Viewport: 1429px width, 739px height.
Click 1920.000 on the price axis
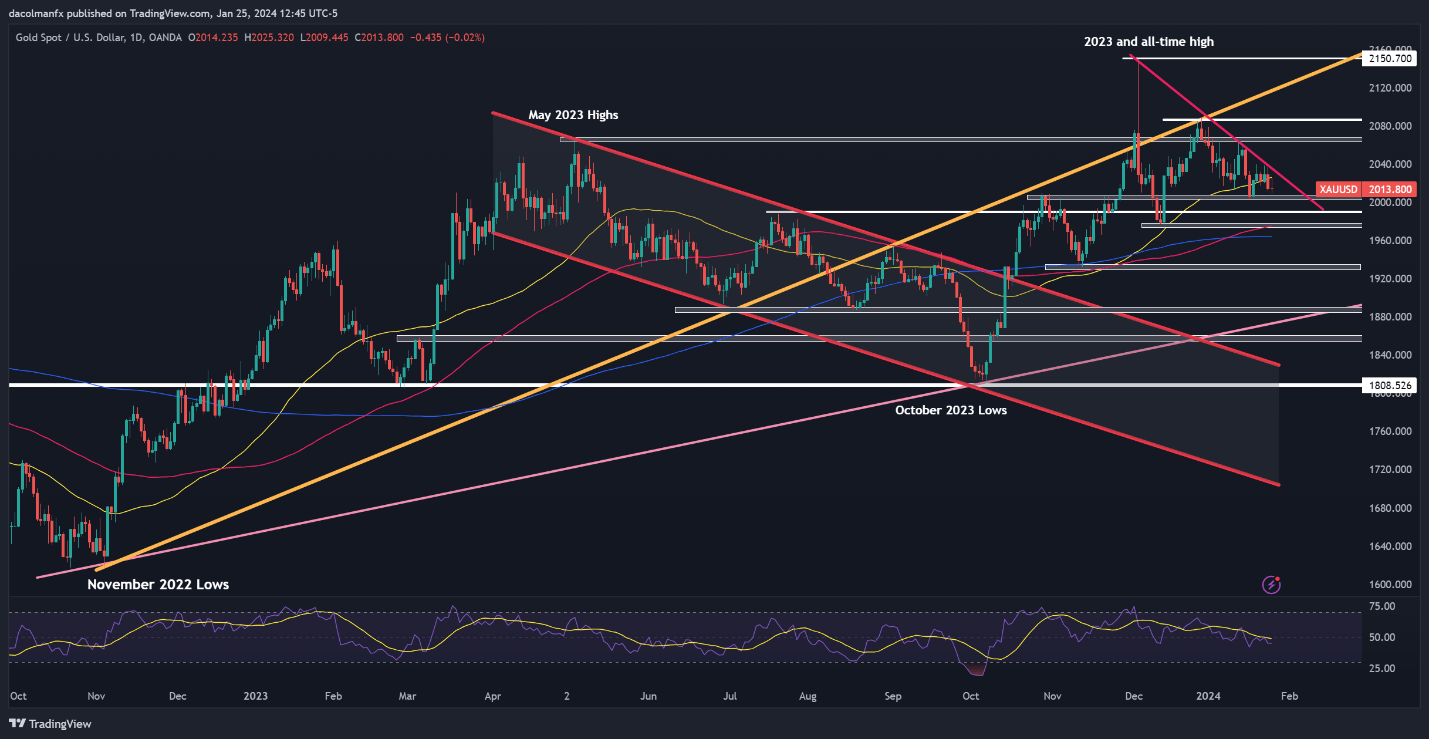click(1391, 279)
